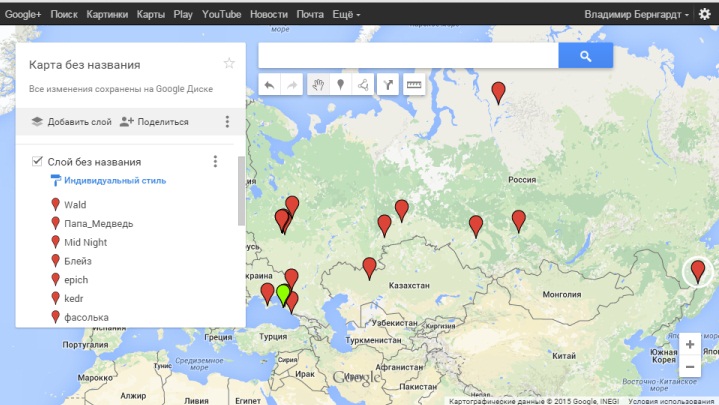Screen dimensions: 719x405
Task: Click the 'Поделиться' button
Action: (x=154, y=122)
